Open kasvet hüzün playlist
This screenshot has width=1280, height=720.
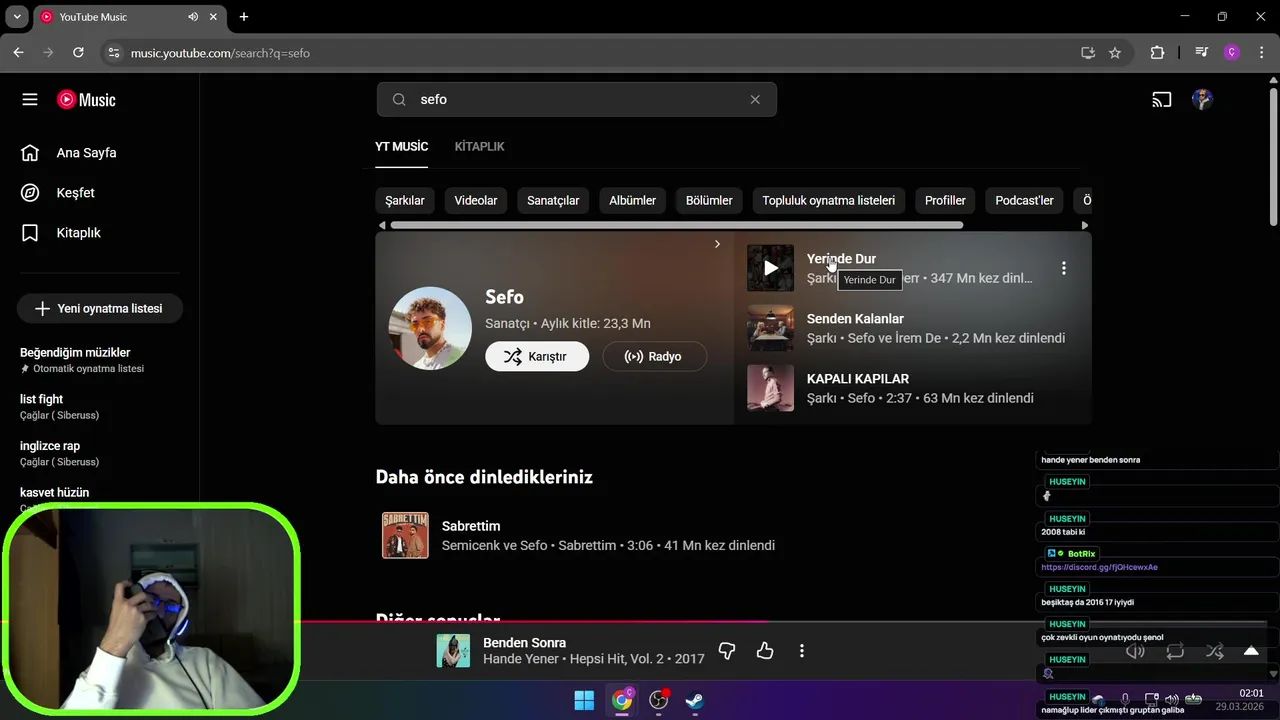(54, 493)
